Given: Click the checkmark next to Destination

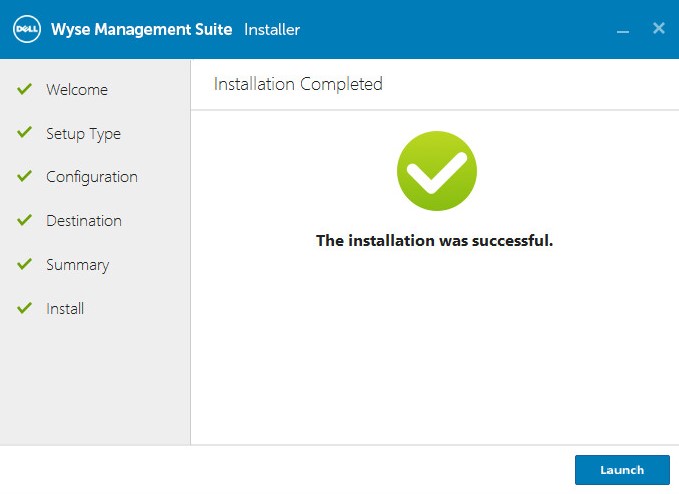Looking at the screenshot, I should click(x=24, y=221).
